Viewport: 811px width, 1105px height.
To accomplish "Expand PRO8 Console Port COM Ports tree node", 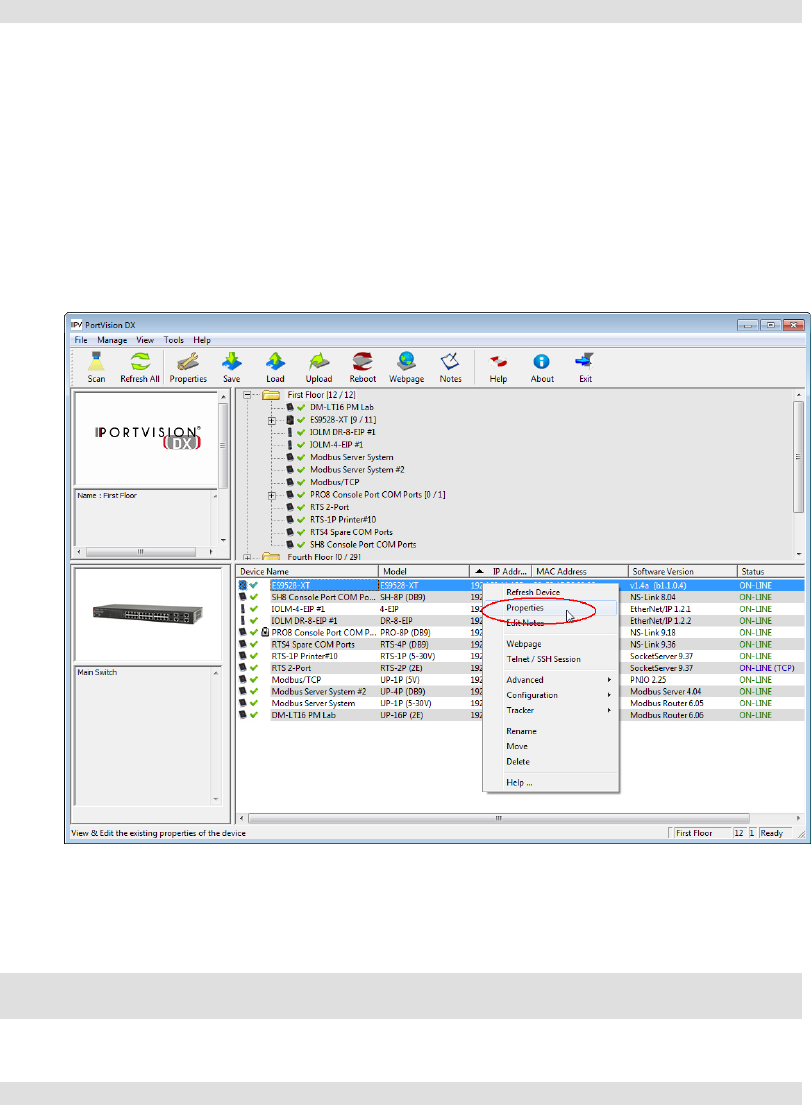I will coord(271,495).
